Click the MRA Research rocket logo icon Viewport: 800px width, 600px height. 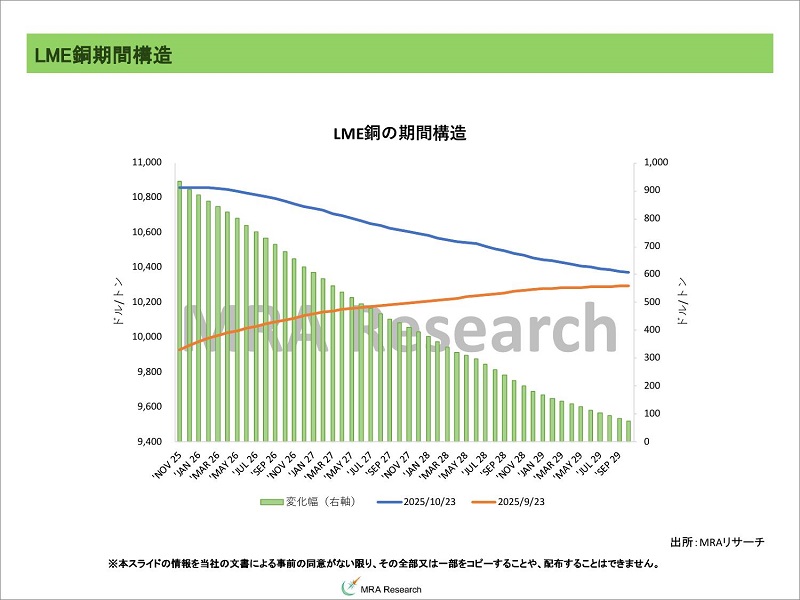pyautogui.click(x=346, y=586)
